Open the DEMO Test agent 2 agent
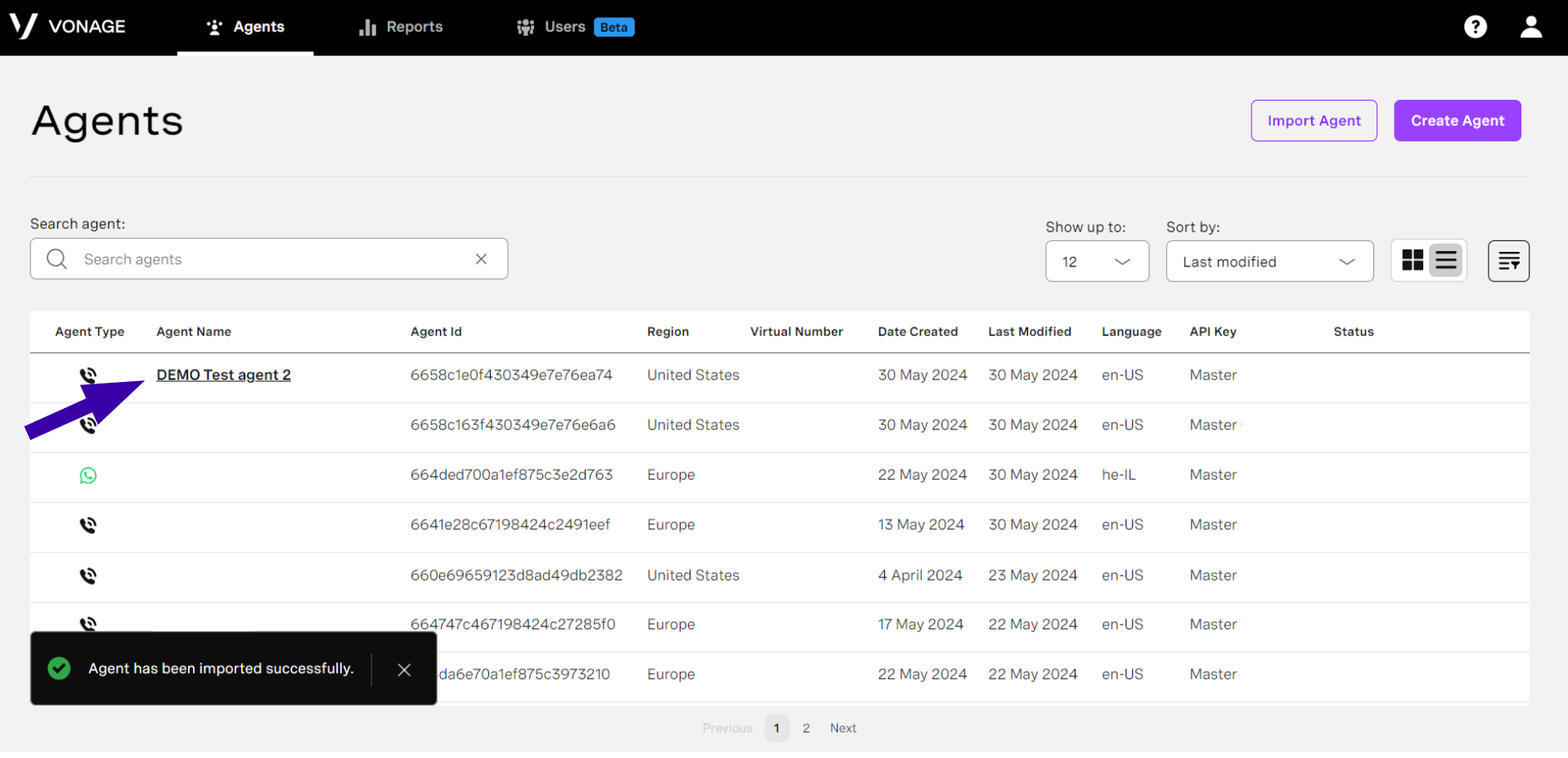This screenshot has width=1568, height=758. [x=223, y=375]
